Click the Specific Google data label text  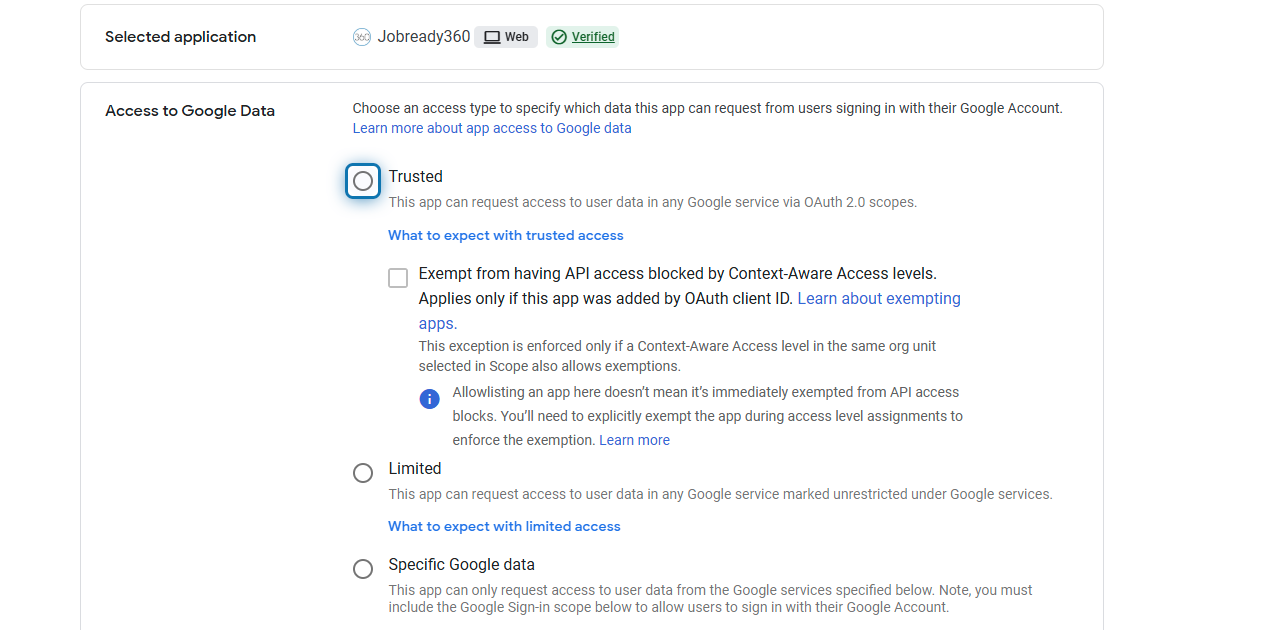pos(462,564)
